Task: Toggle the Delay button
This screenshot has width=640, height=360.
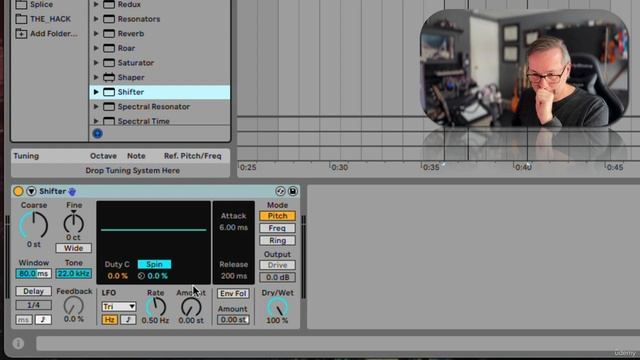Action: point(33,291)
